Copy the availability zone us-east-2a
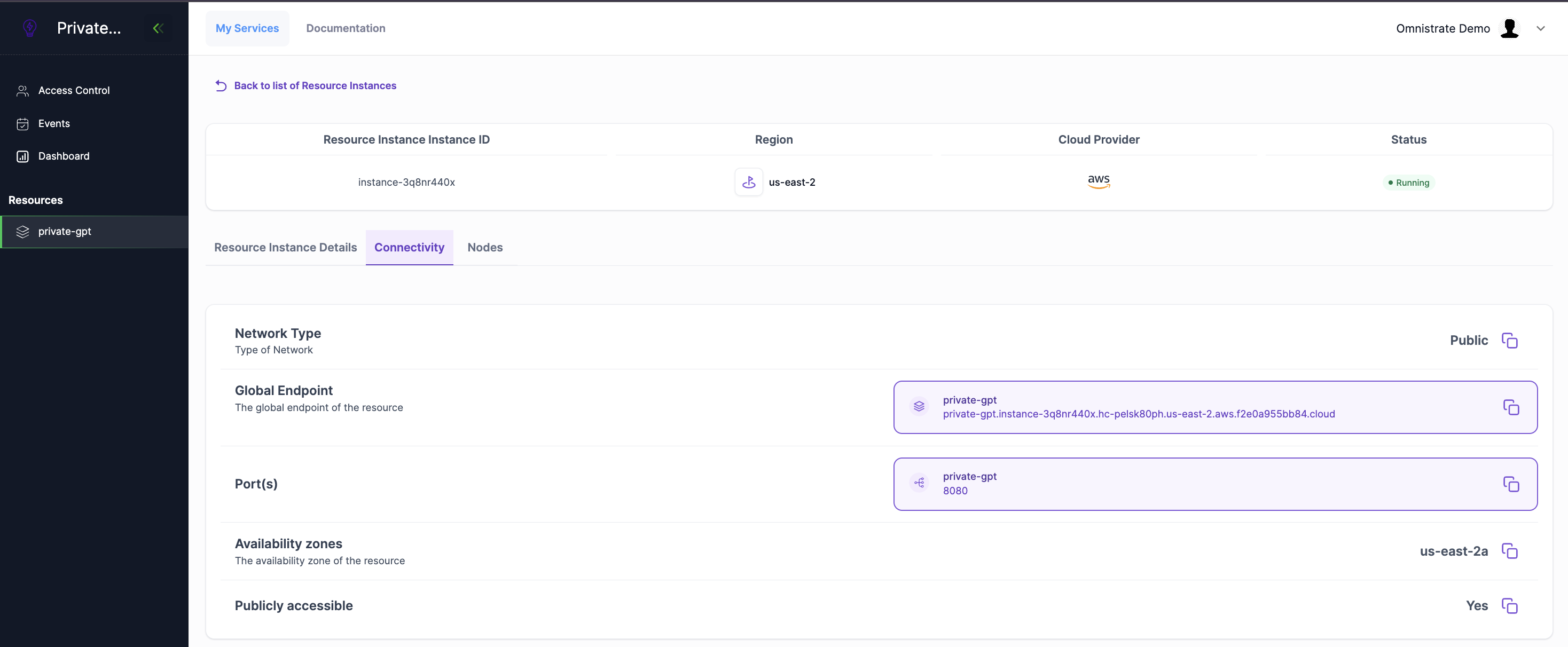The height and width of the screenshot is (647, 1568). tap(1510, 551)
